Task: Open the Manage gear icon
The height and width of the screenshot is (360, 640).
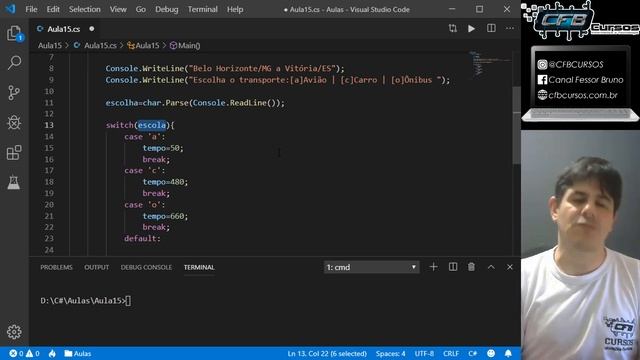Action: click(14, 332)
